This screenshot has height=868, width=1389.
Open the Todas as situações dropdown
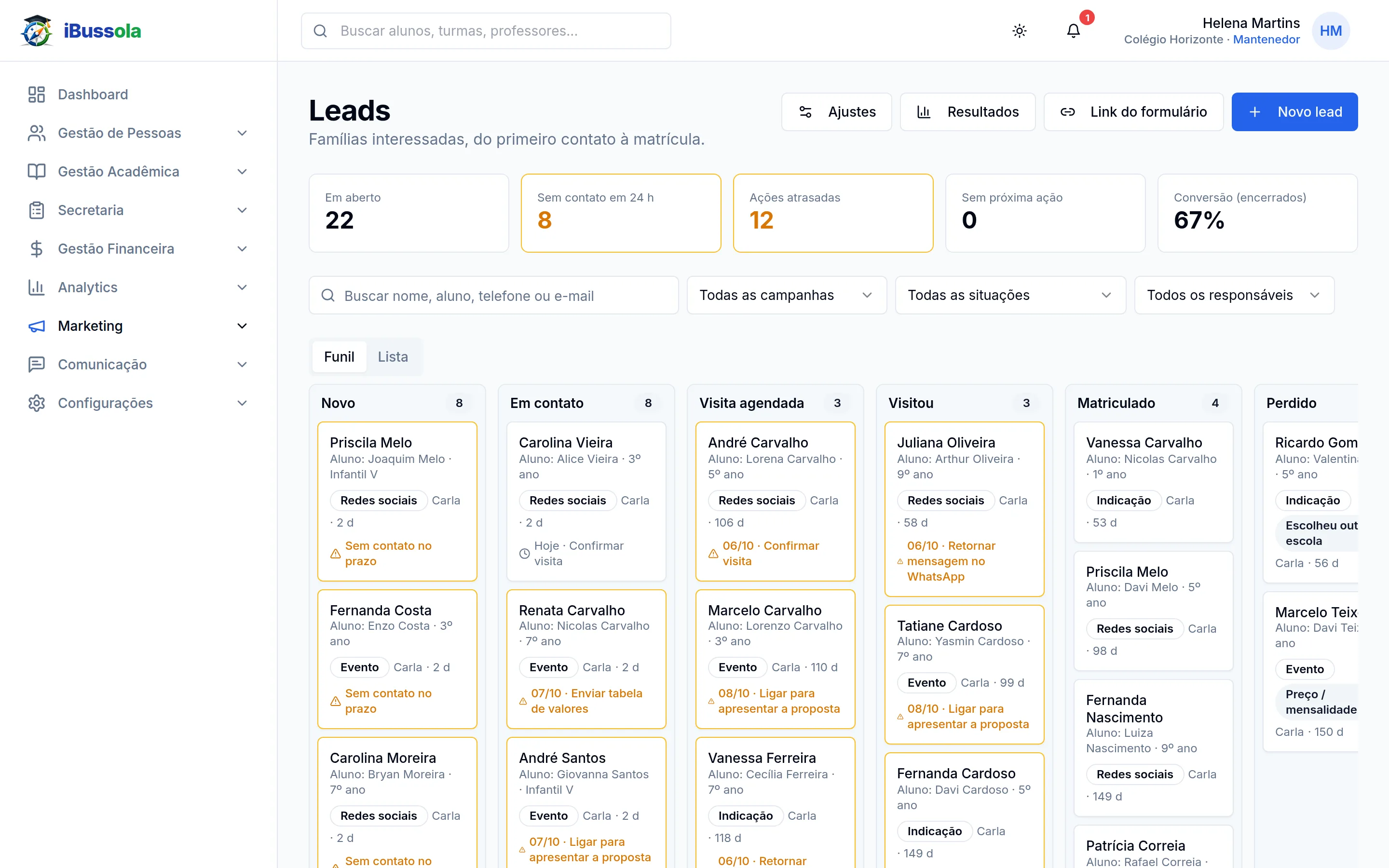[1010, 295]
